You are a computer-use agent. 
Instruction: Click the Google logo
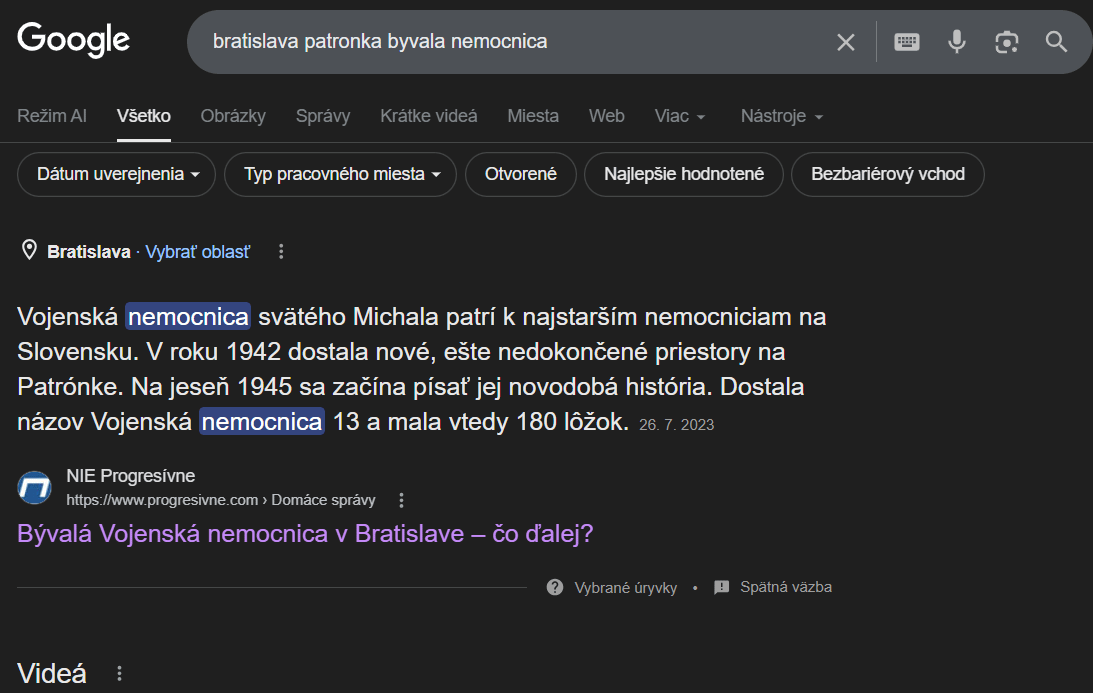pyautogui.click(x=73, y=40)
